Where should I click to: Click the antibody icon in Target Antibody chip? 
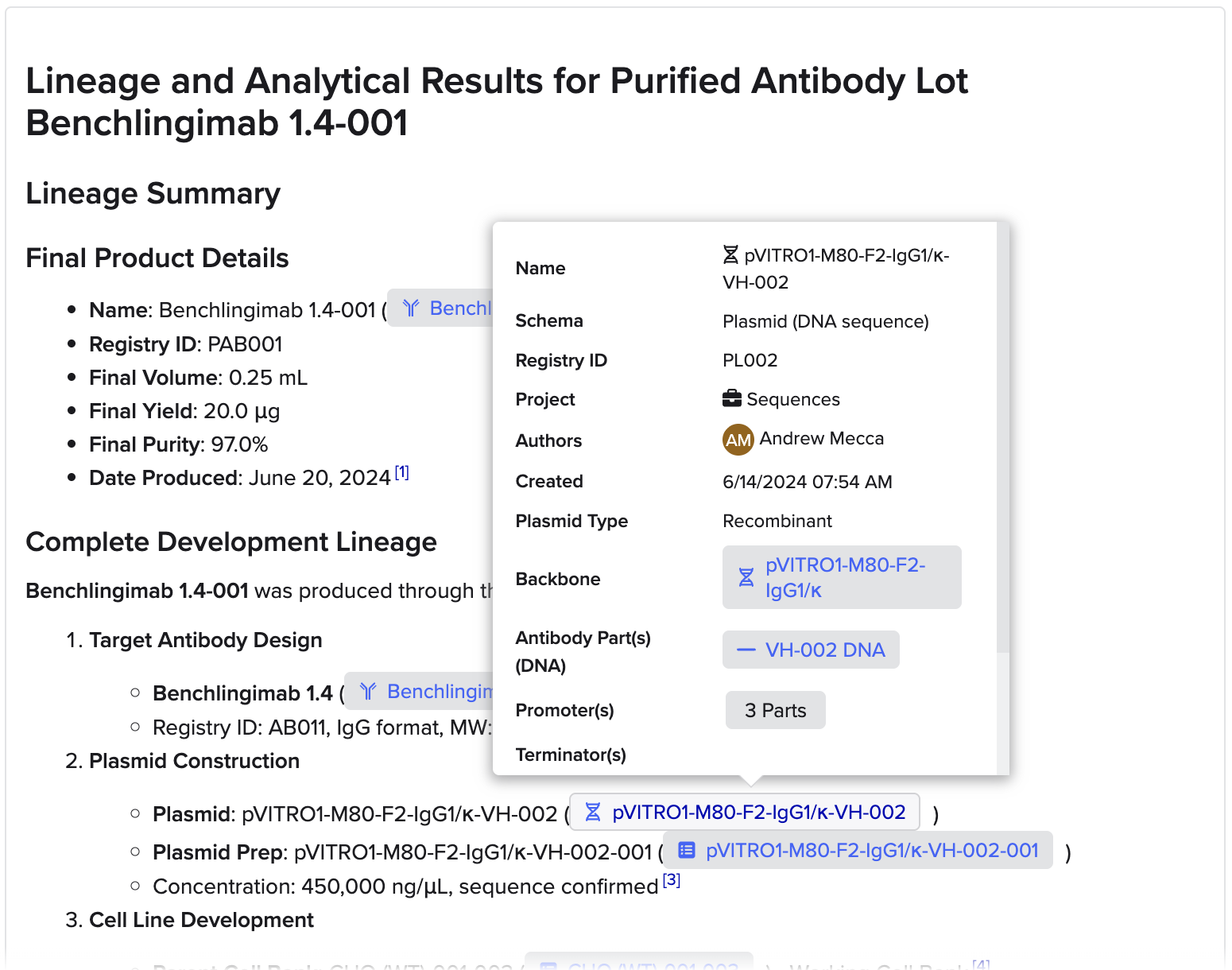point(367,692)
